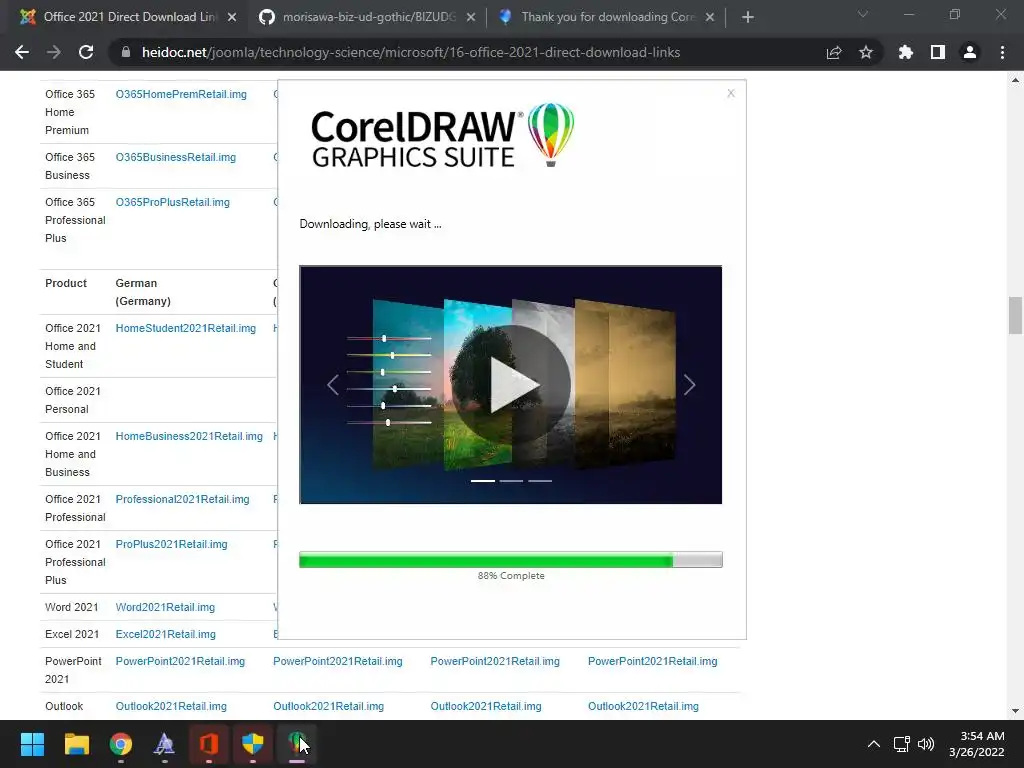The width and height of the screenshot is (1024, 768).
Task: Download German Professional2021Retail.img
Action: [182, 500]
